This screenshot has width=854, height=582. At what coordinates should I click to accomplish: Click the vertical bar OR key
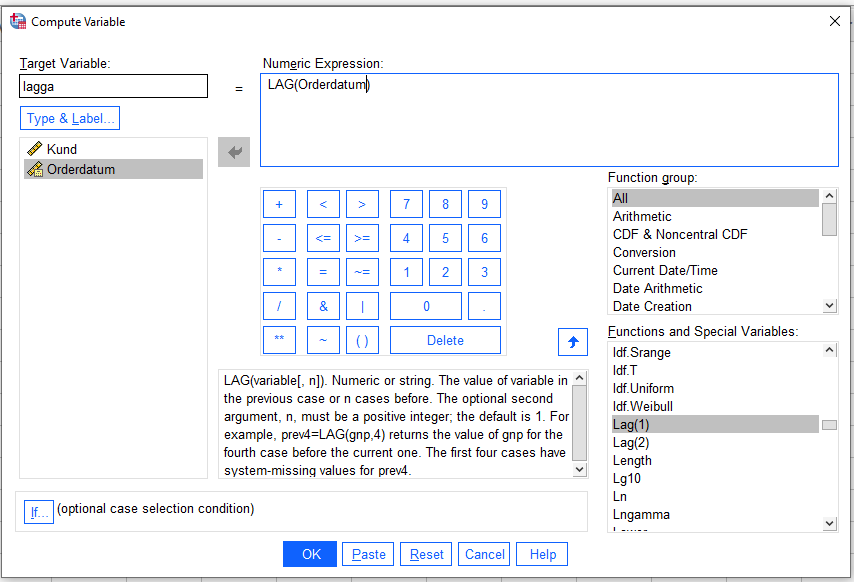[362, 306]
